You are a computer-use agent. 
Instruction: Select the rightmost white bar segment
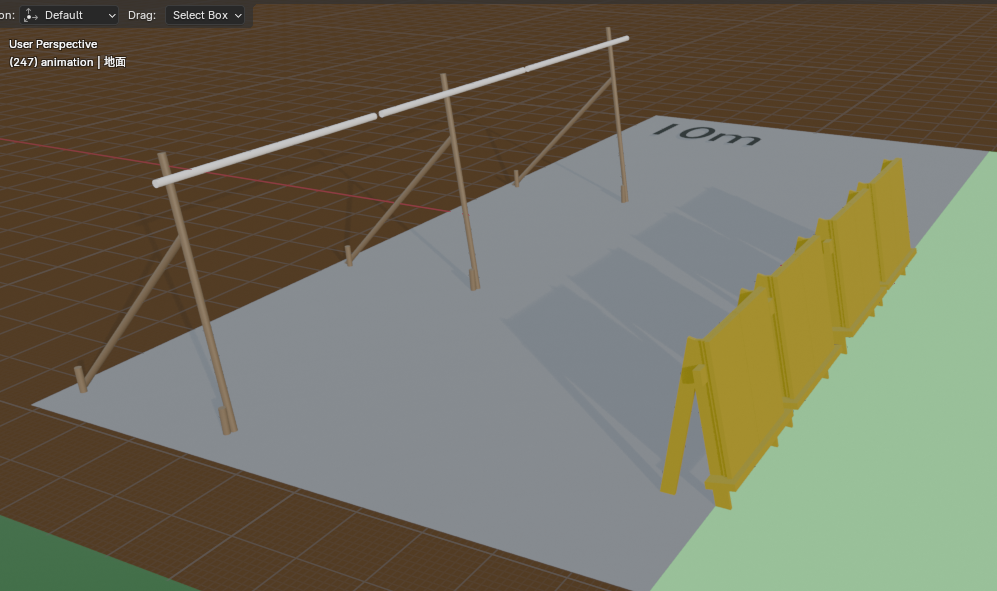(577, 53)
